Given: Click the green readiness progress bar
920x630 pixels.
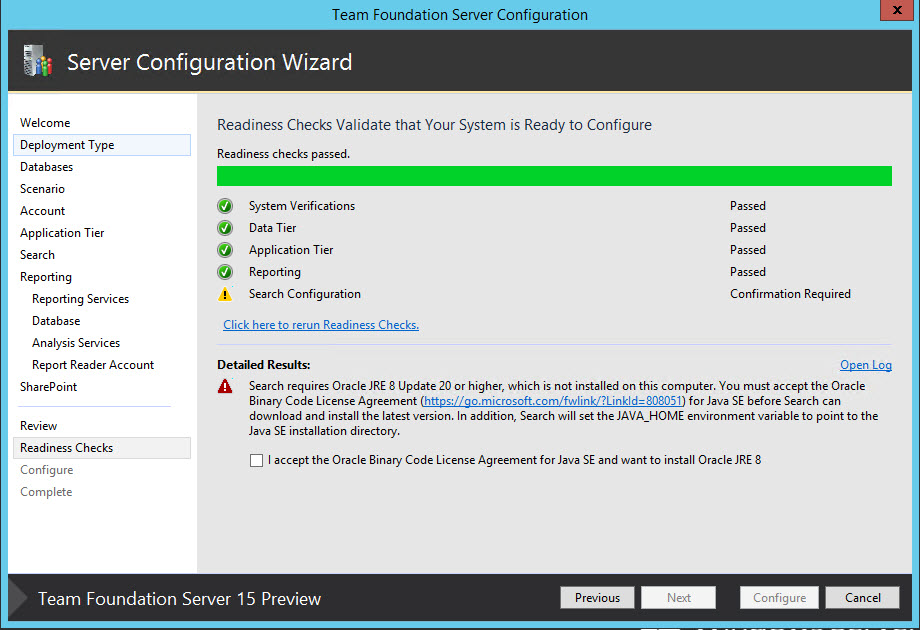Looking at the screenshot, I should click(554, 176).
